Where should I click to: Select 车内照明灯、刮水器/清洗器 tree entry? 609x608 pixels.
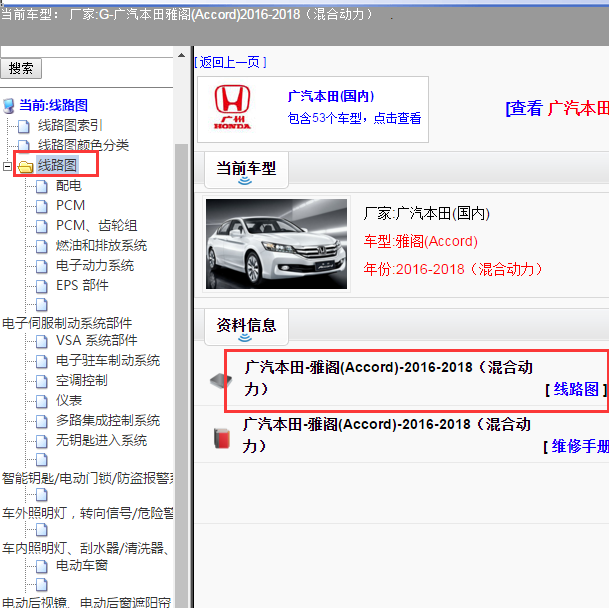coord(85,548)
